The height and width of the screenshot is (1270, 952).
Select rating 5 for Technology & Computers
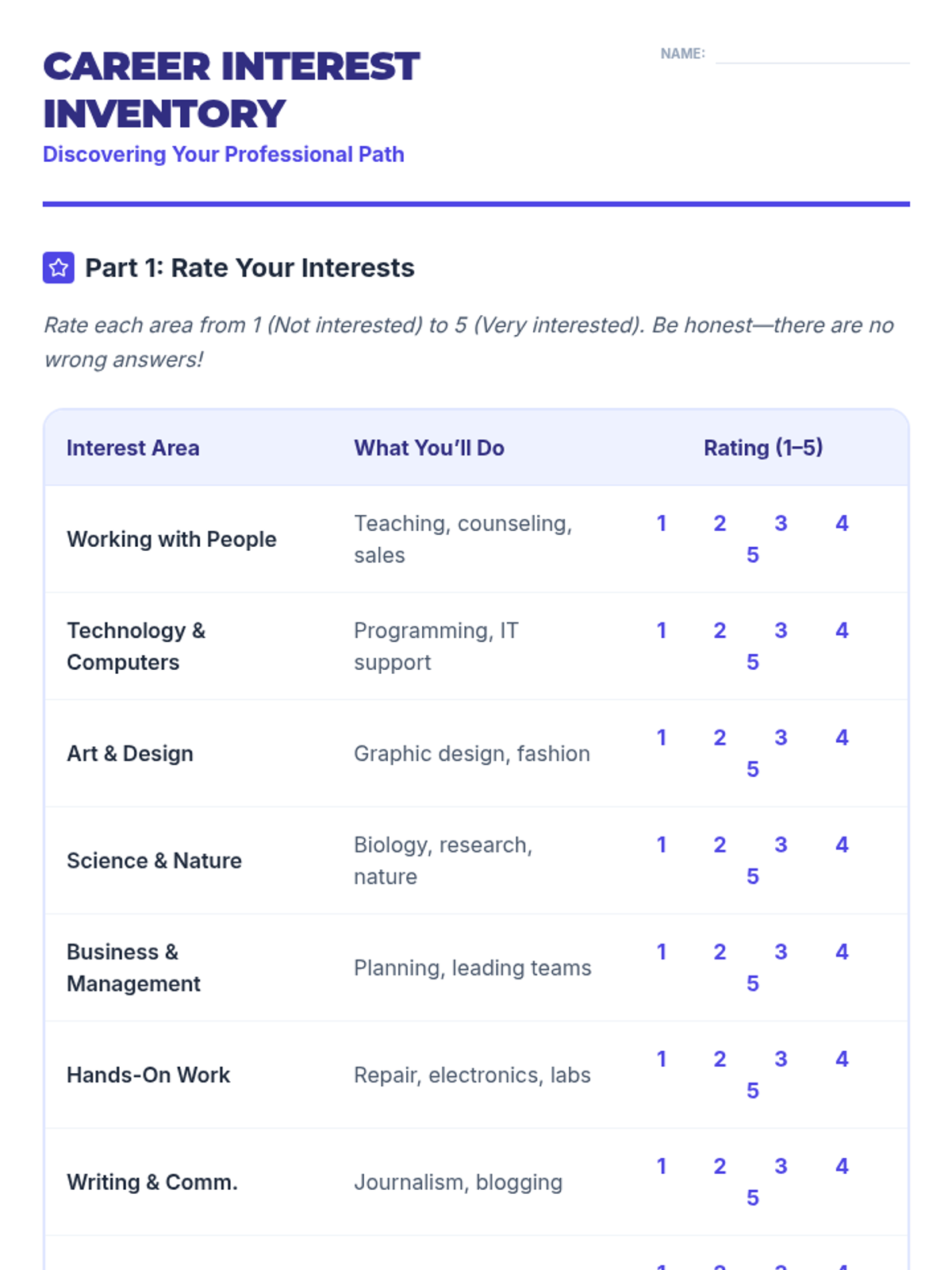[752, 662]
